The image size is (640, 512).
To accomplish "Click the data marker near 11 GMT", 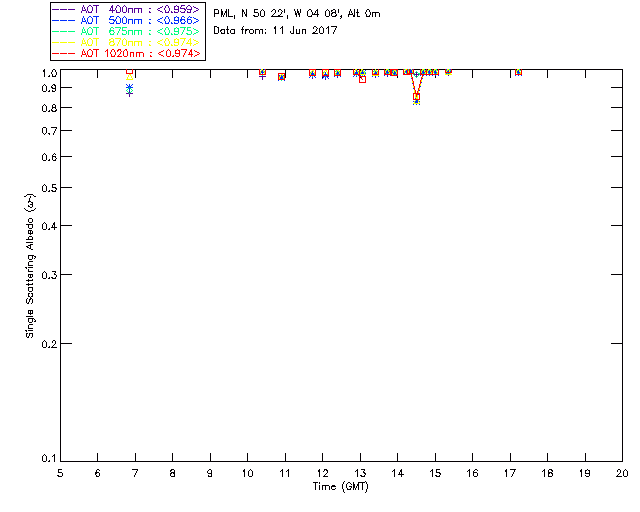I will [x=282, y=77].
